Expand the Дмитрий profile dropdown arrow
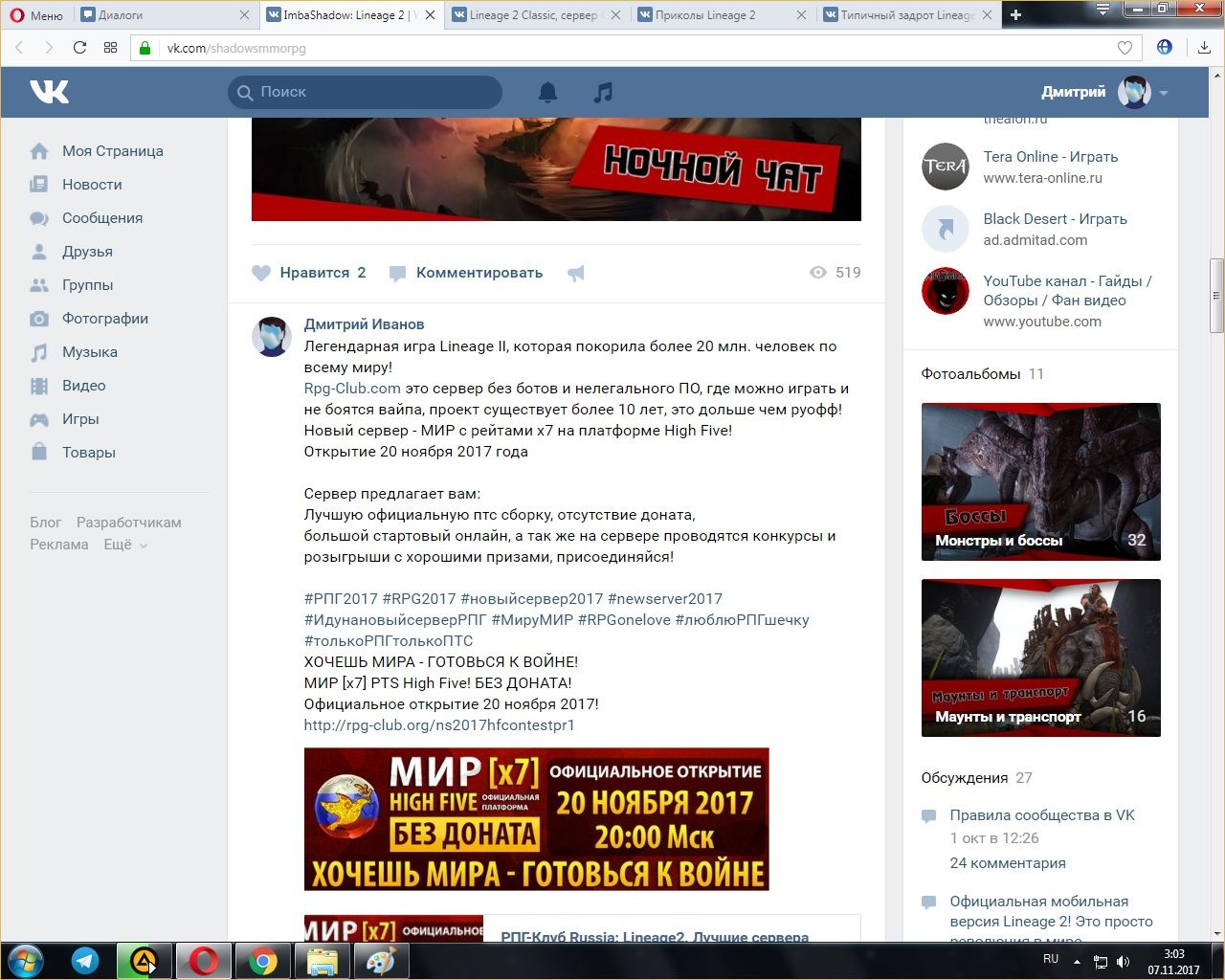 (x=1164, y=93)
